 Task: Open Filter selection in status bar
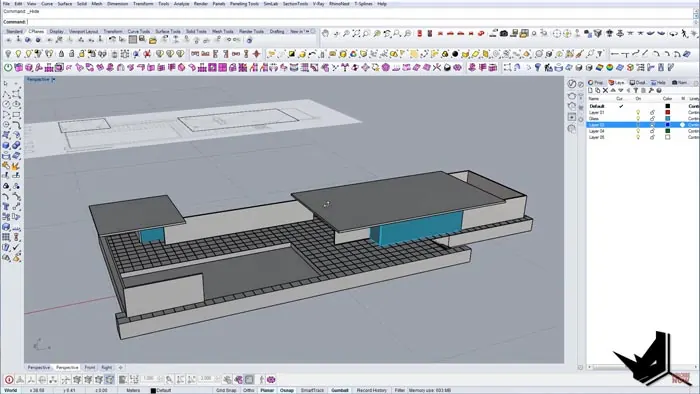[x=399, y=390]
